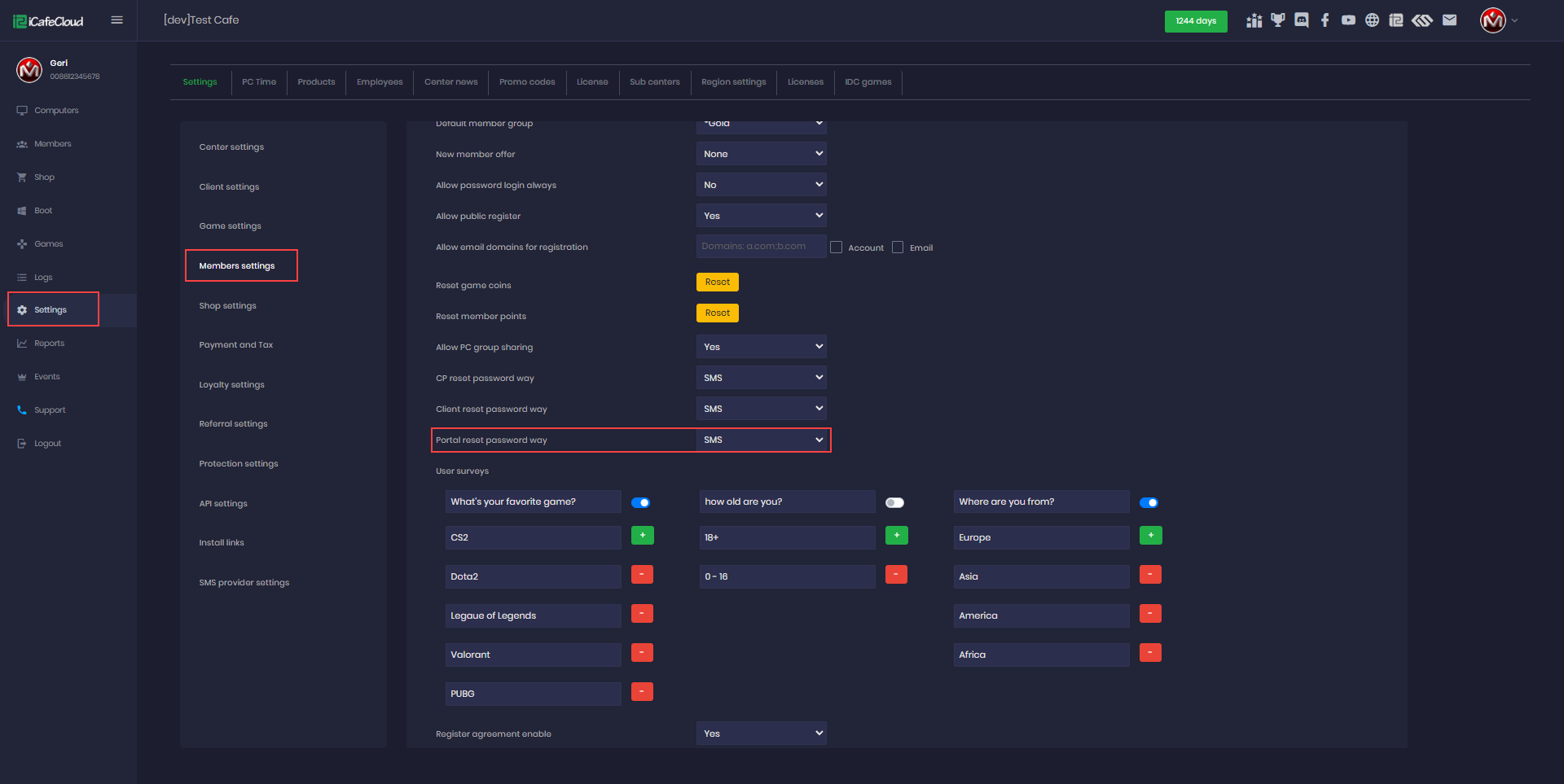Open the New member offer dropdown
Screen dimensions: 1564x784
pos(761,154)
